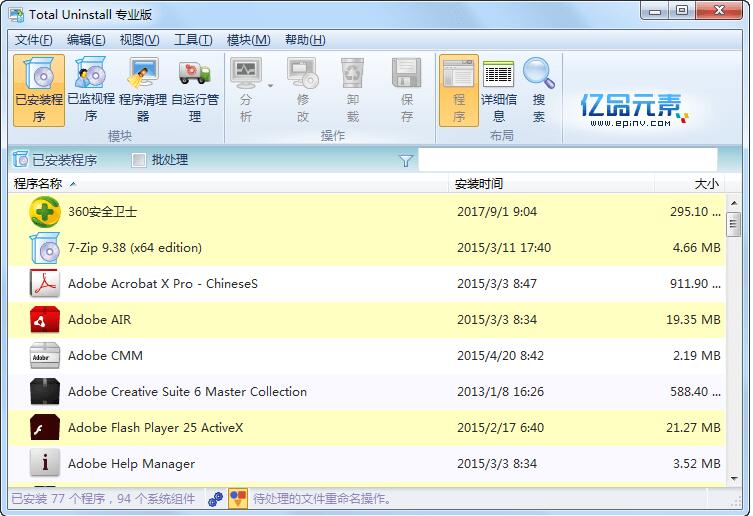Click the 已安装程序 label in filter bar
The height and width of the screenshot is (516, 753).
pos(64,160)
